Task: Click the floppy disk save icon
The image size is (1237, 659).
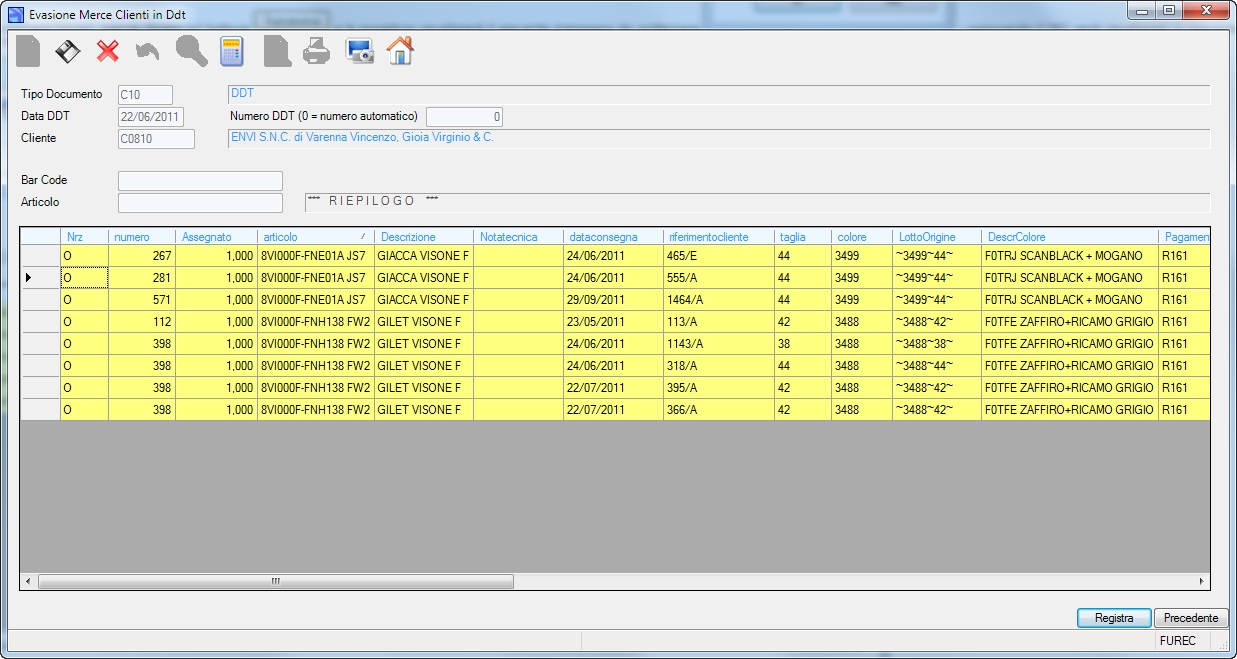Action: 67,51
